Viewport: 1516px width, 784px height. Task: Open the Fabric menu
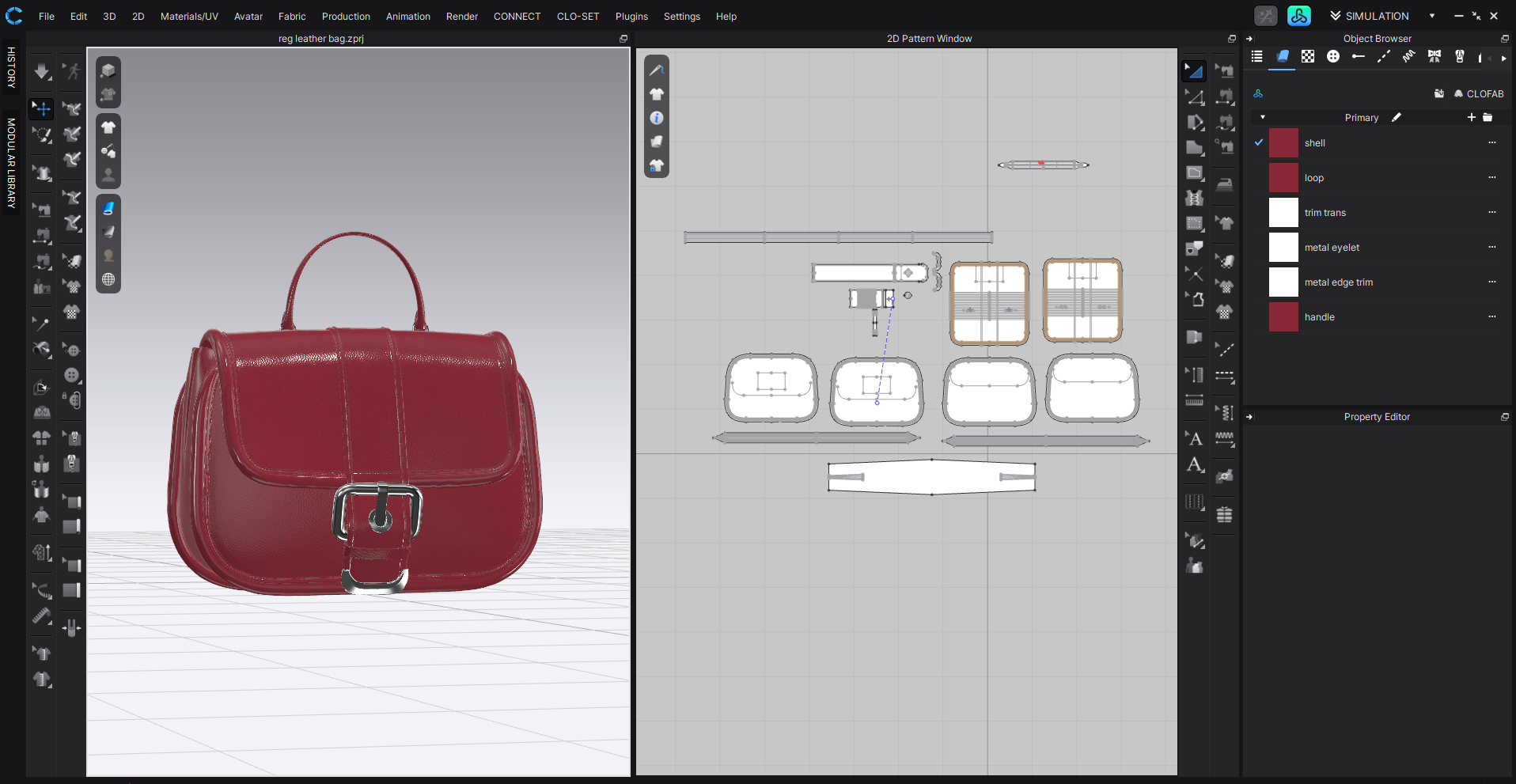tap(292, 16)
